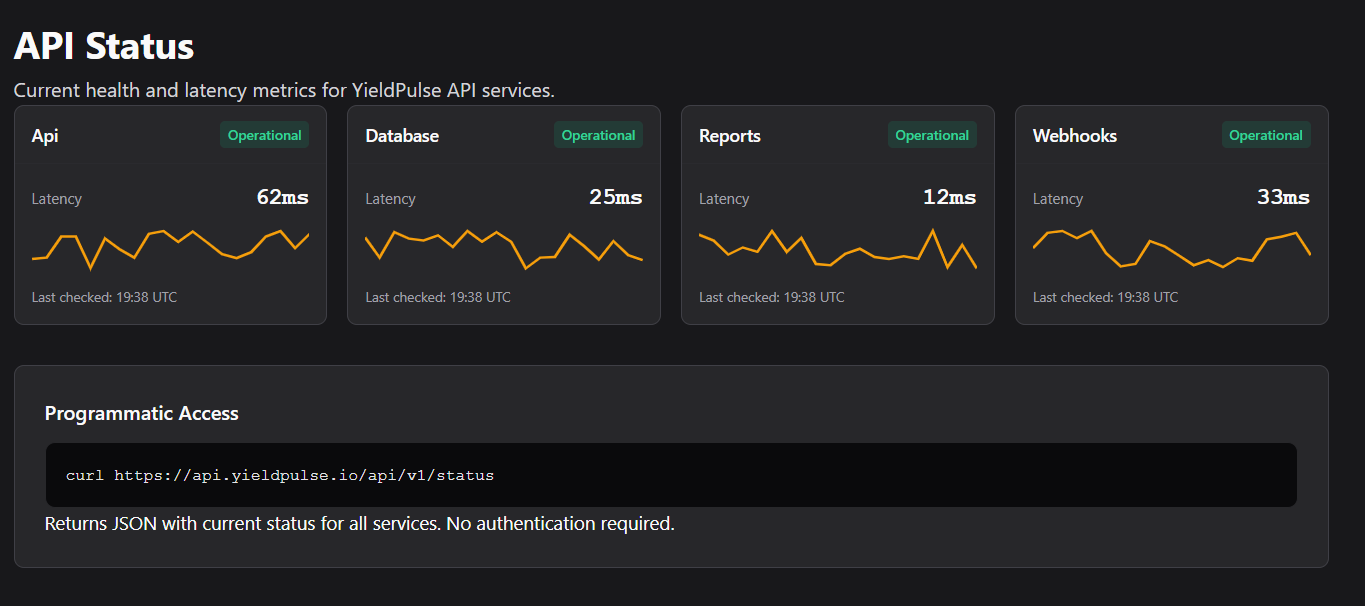The width and height of the screenshot is (1365, 606).
Task: Click the 25ms latency value
Action: pyautogui.click(x=616, y=197)
